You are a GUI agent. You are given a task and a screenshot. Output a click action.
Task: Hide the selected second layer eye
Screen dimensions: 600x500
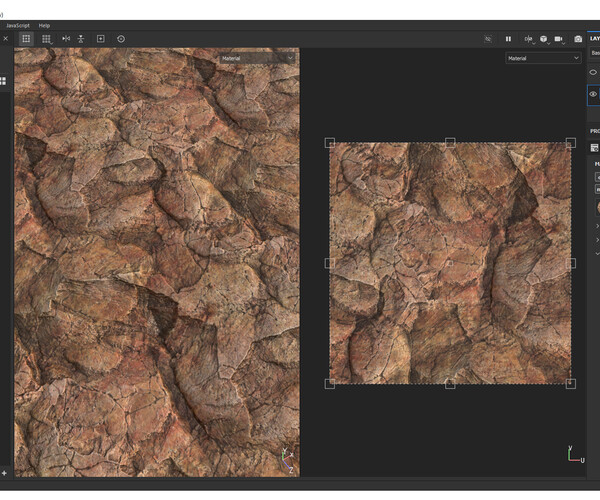click(x=593, y=94)
